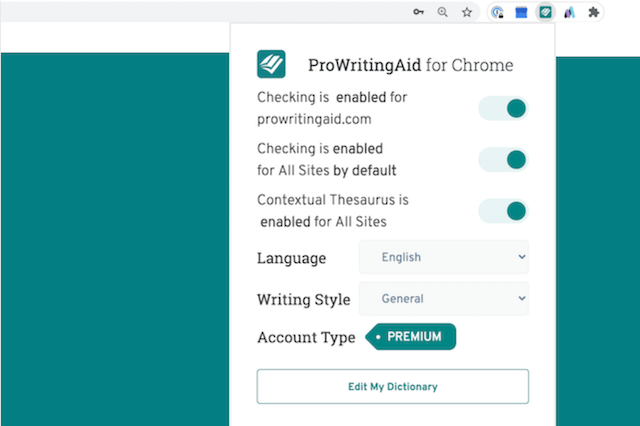Screen dimensions: 640x426
Task: Bookmark this page with the star icon
Action: pos(467,12)
